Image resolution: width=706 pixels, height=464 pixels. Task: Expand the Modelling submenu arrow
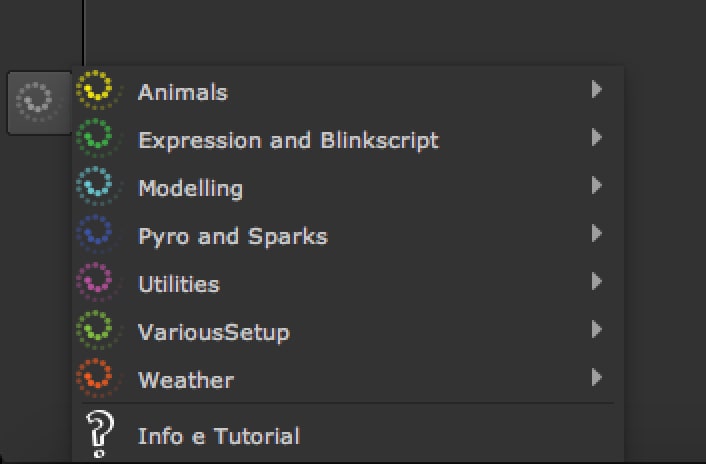pyautogui.click(x=596, y=186)
